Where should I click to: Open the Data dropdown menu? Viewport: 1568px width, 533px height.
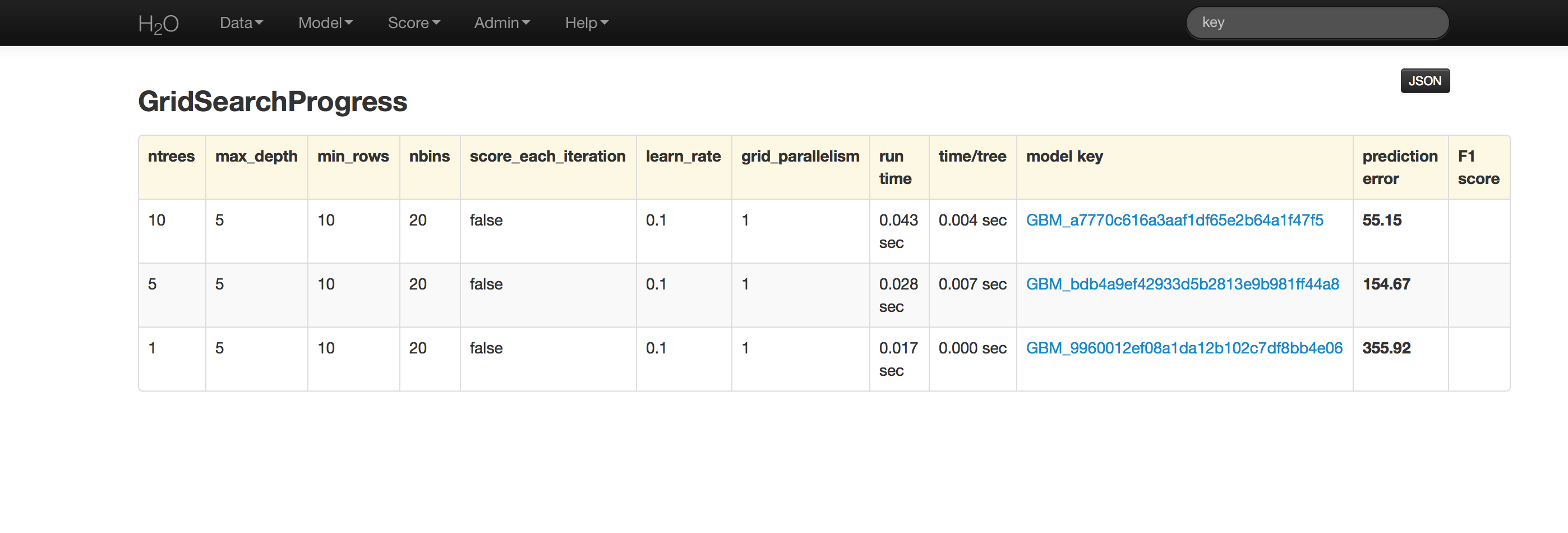[241, 23]
